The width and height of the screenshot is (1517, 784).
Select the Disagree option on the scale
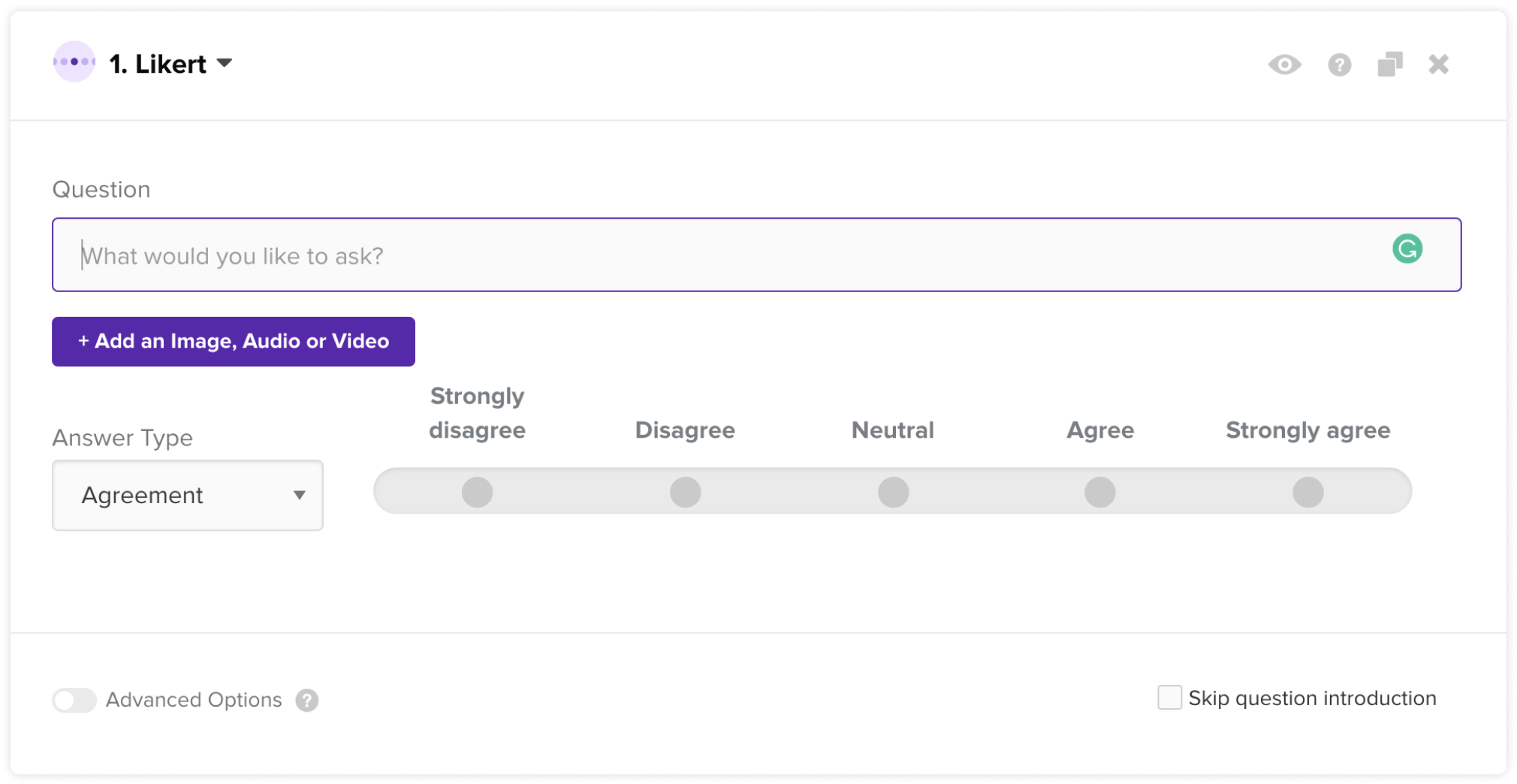point(685,492)
